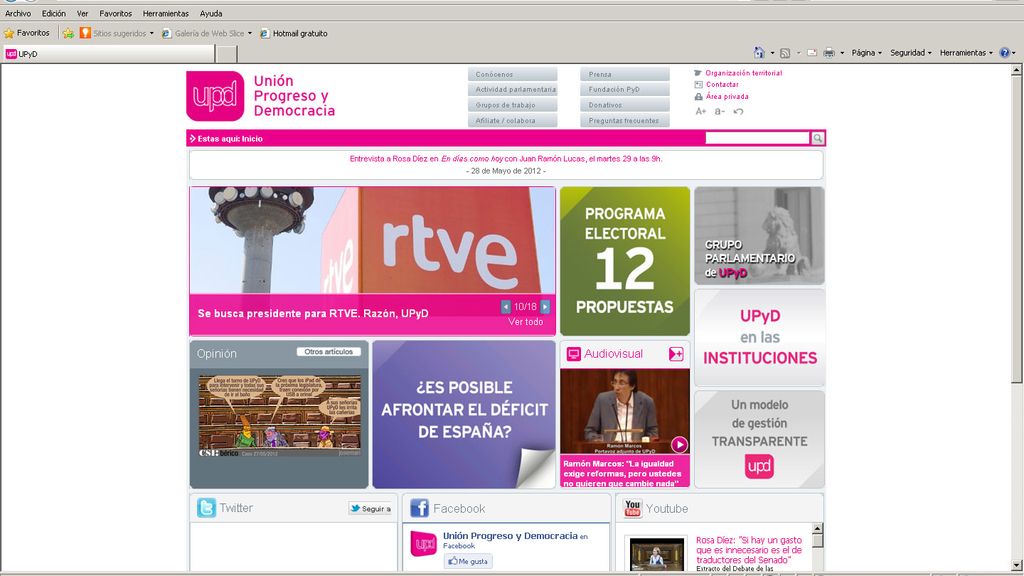Reset font size with undo arrow icon

click(739, 112)
